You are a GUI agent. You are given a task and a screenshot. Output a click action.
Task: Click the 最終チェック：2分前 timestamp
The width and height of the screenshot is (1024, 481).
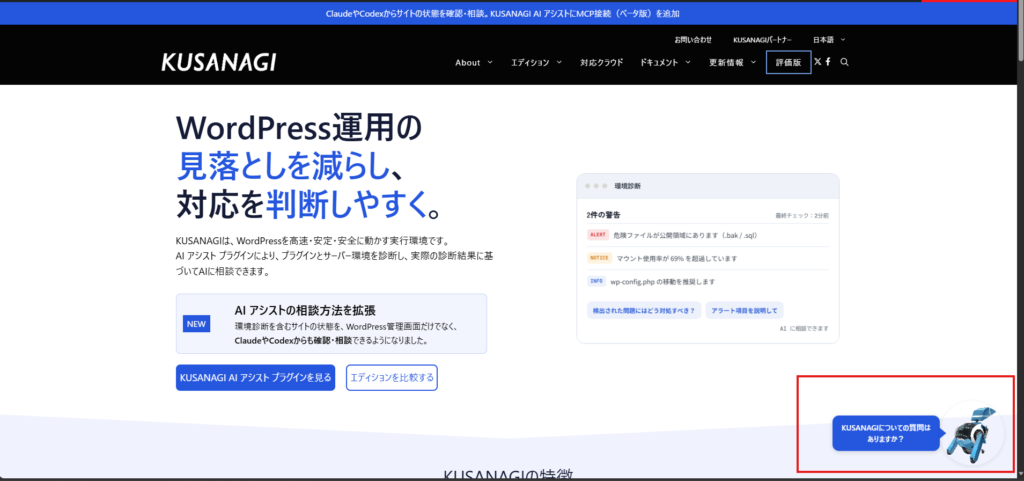[x=802, y=215]
